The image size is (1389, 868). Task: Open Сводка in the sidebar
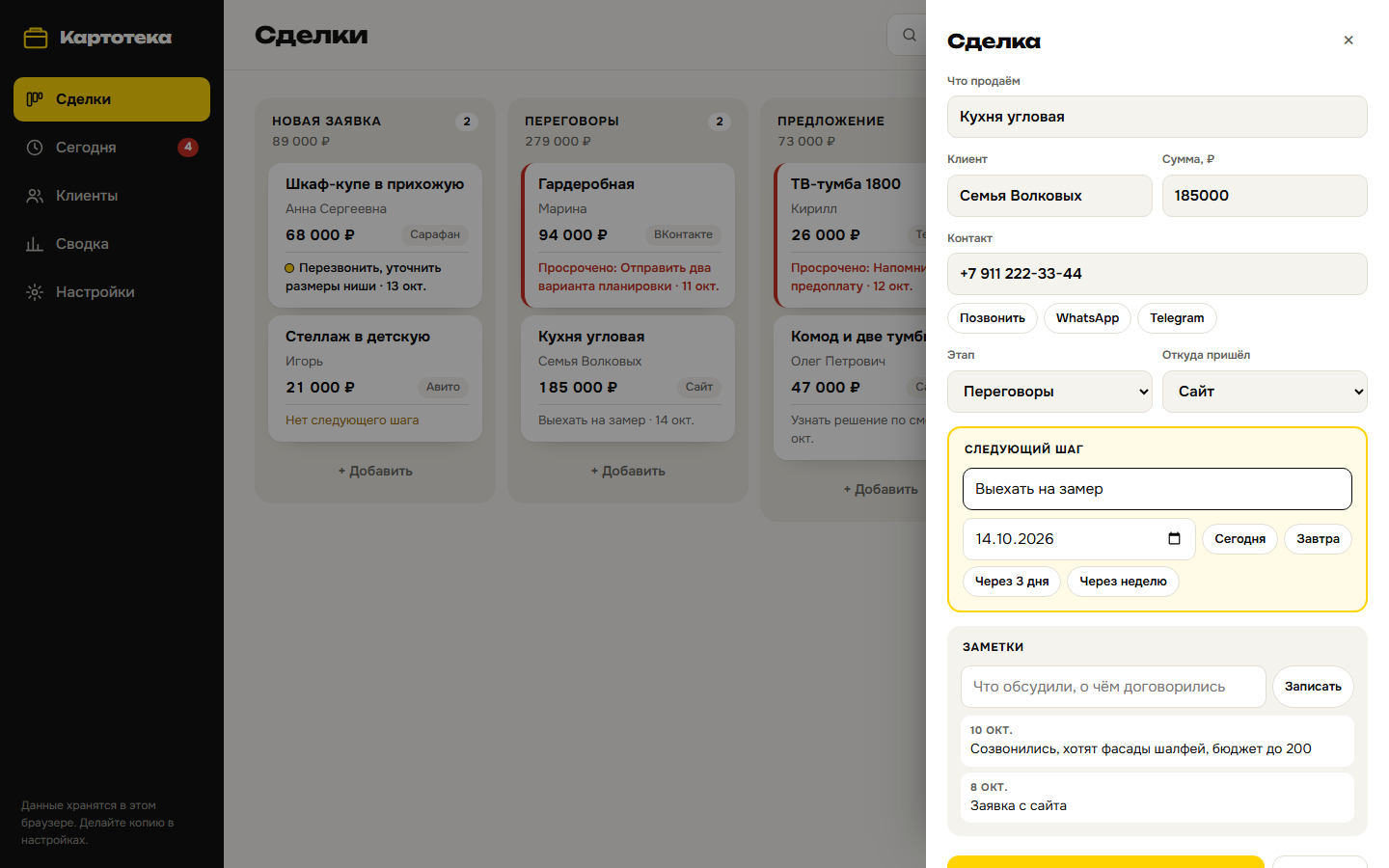[112, 244]
